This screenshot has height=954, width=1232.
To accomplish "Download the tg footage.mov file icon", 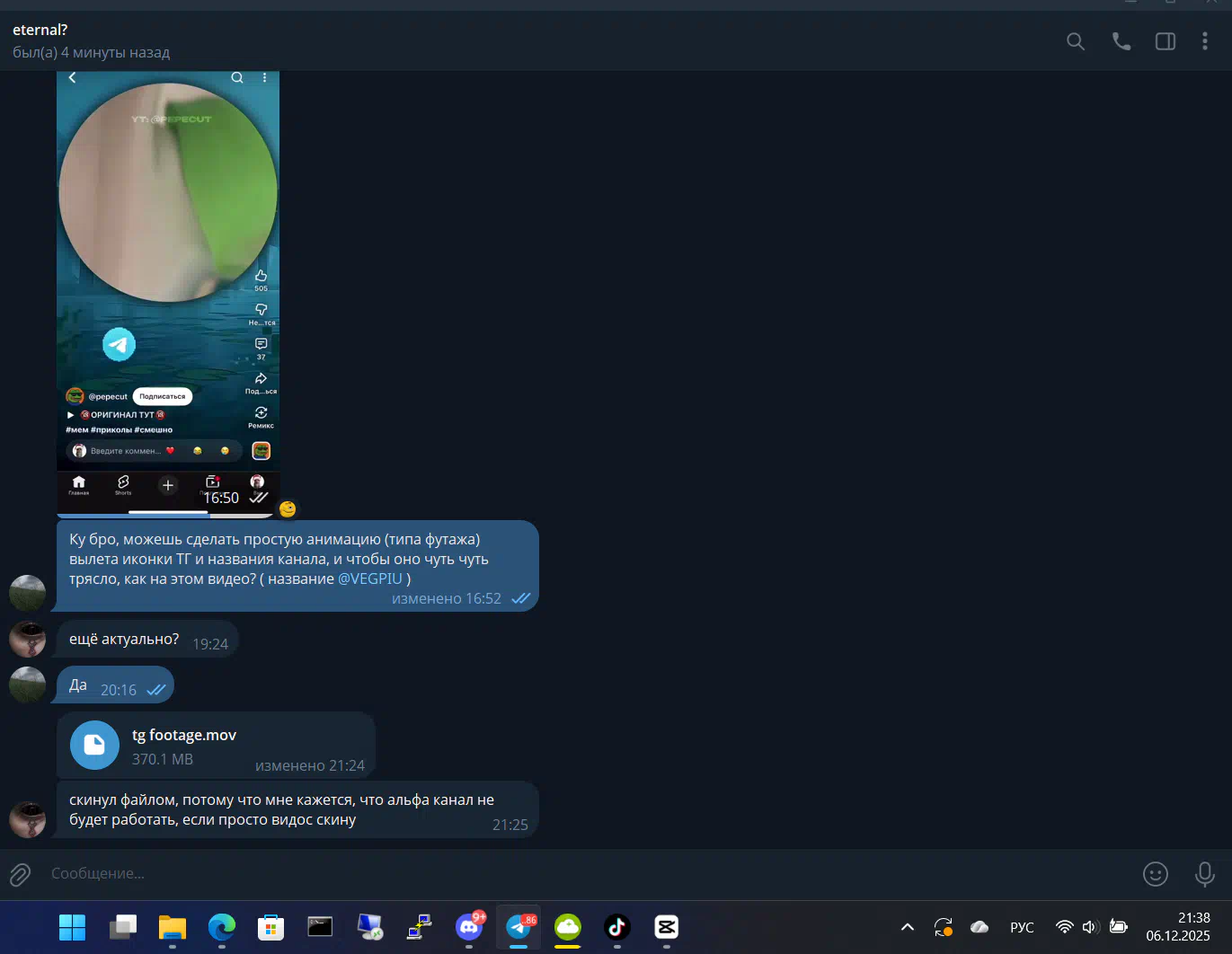I will click(94, 746).
